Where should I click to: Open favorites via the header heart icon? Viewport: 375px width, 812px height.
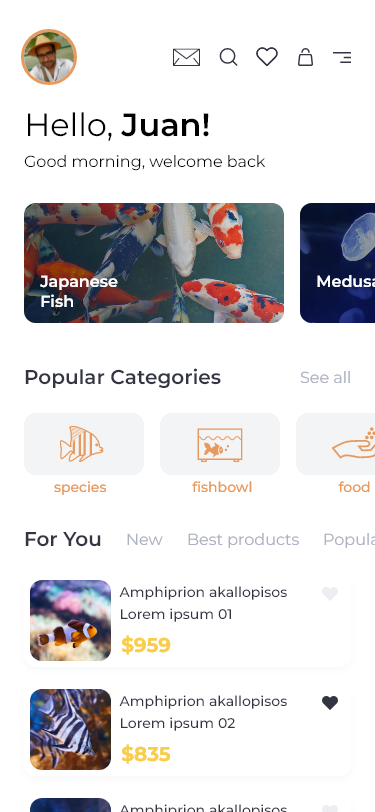click(x=267, y=56)
